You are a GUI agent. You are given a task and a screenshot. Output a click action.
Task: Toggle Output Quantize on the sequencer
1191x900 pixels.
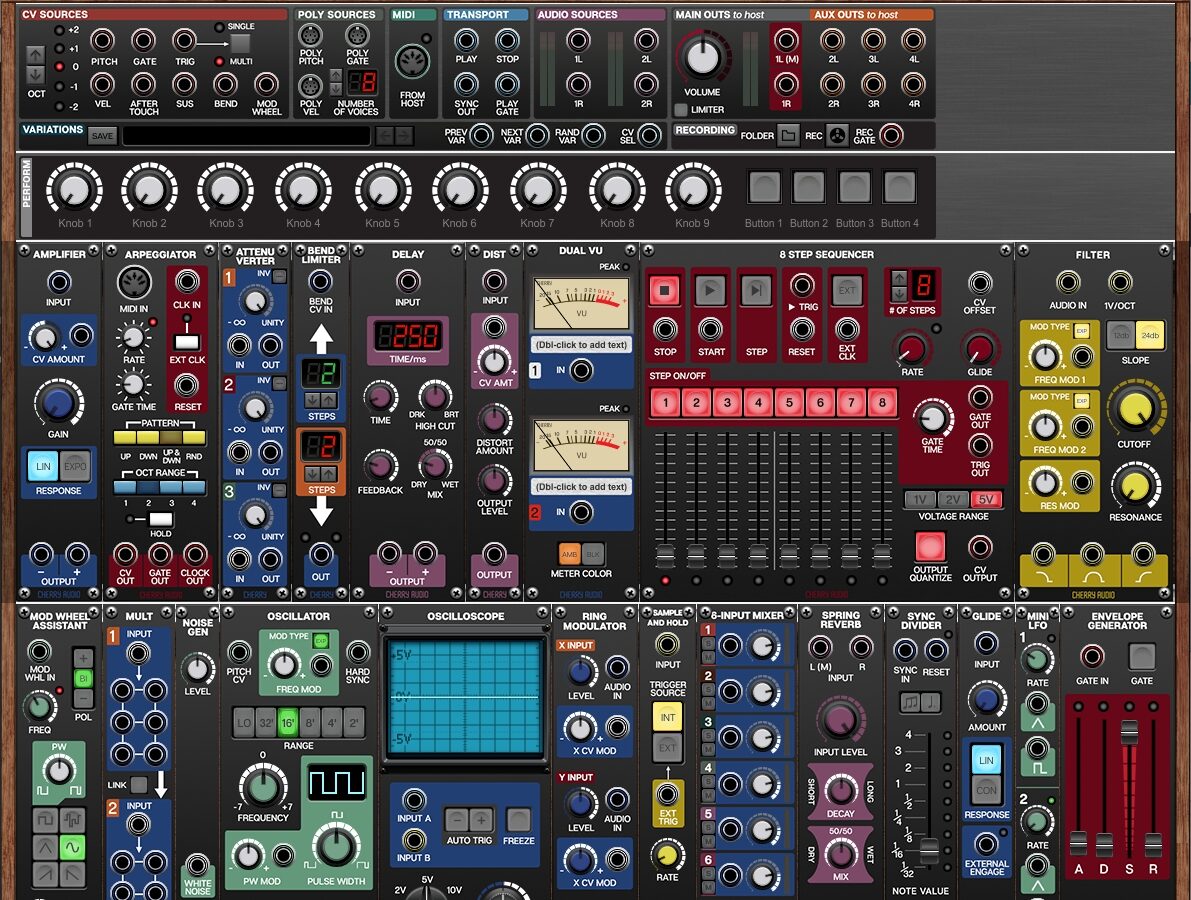(930, 547)
